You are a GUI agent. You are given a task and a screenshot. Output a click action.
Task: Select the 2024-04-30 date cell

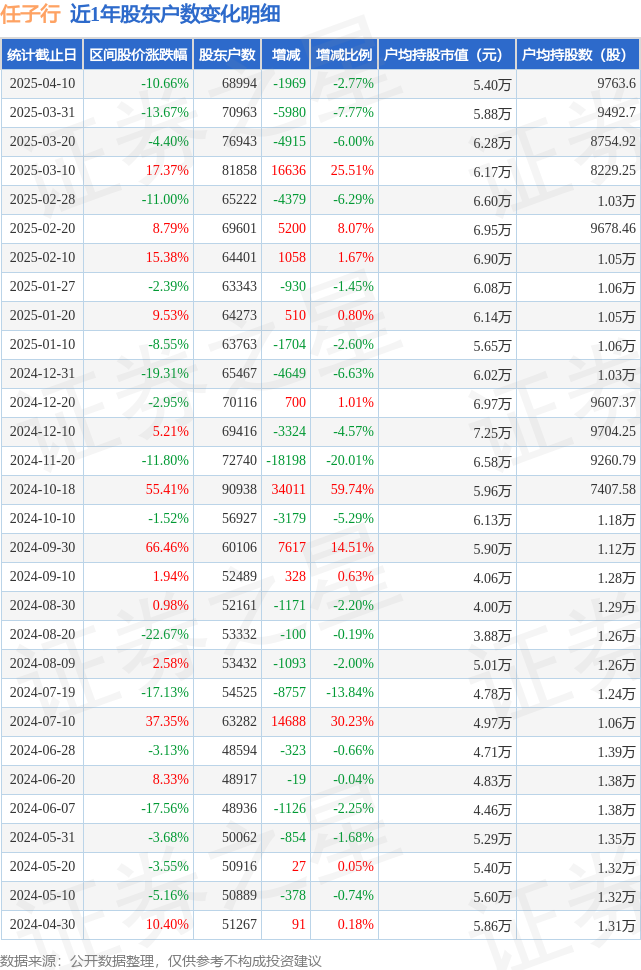point(42,924)
